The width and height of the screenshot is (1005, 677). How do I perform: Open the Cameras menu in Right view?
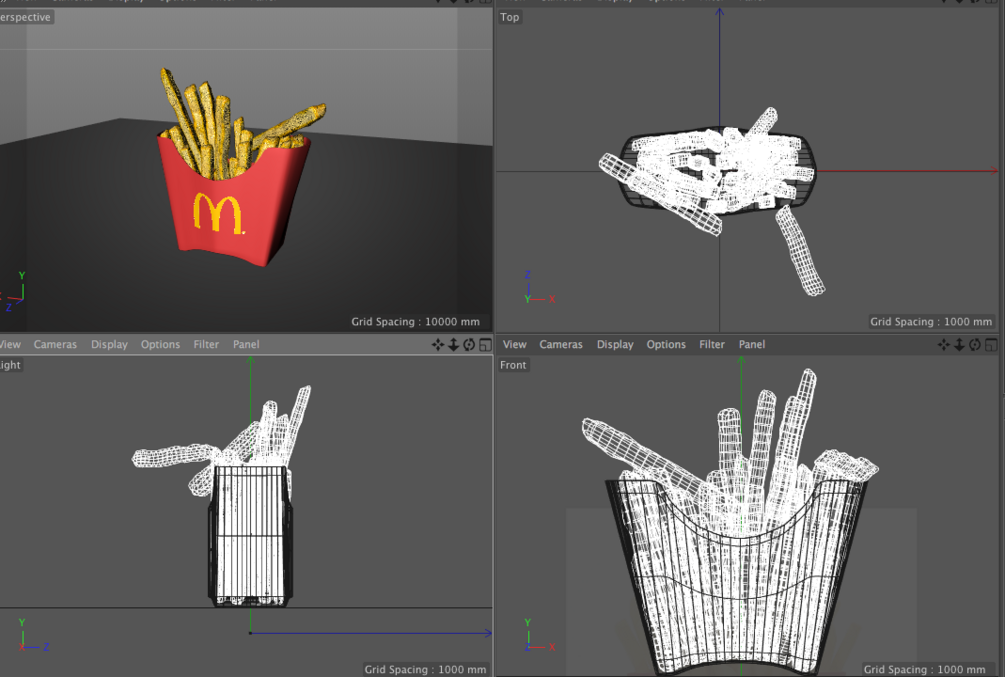click(x=55, y=344)
